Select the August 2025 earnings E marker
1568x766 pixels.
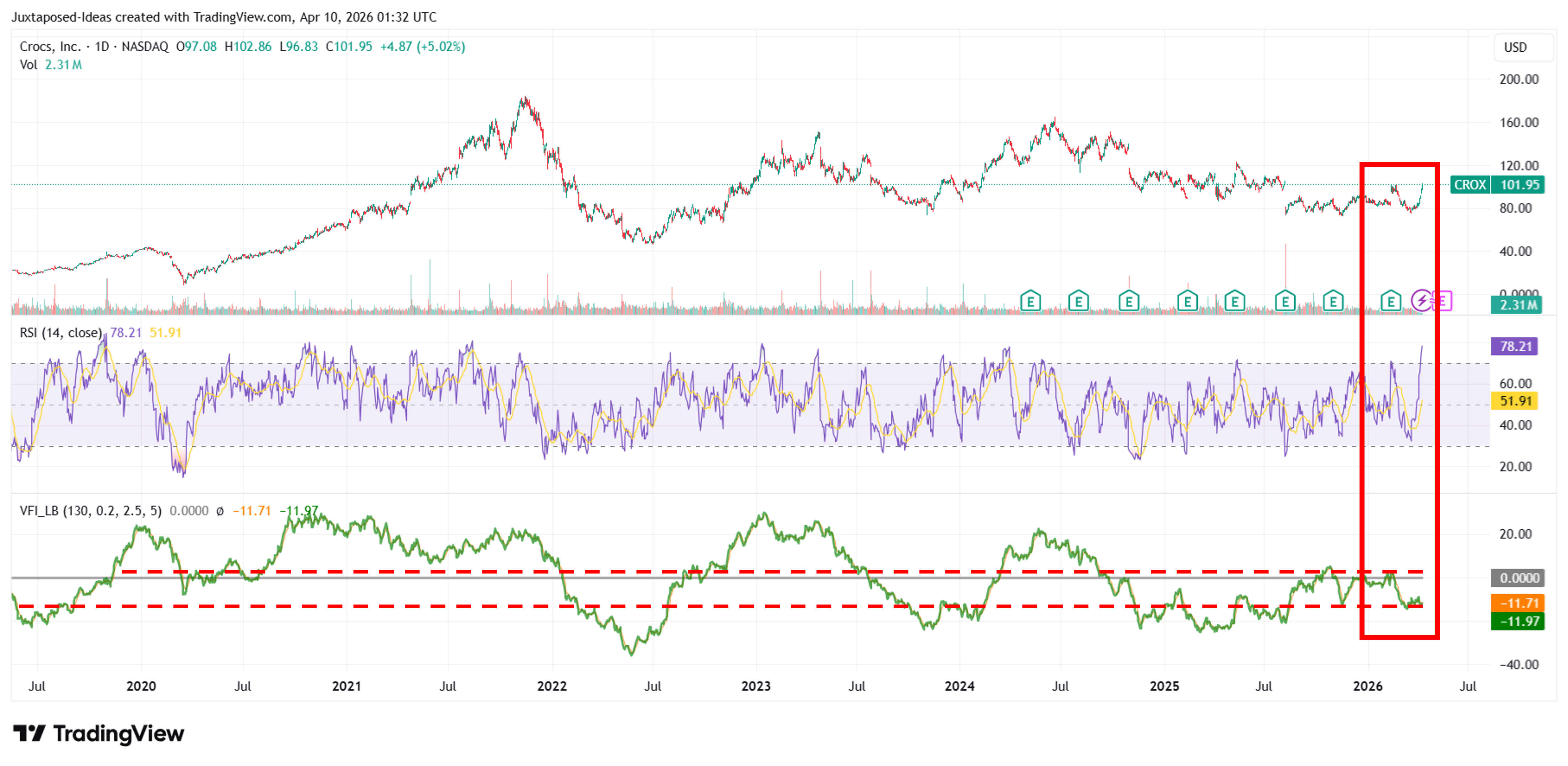1285,301
